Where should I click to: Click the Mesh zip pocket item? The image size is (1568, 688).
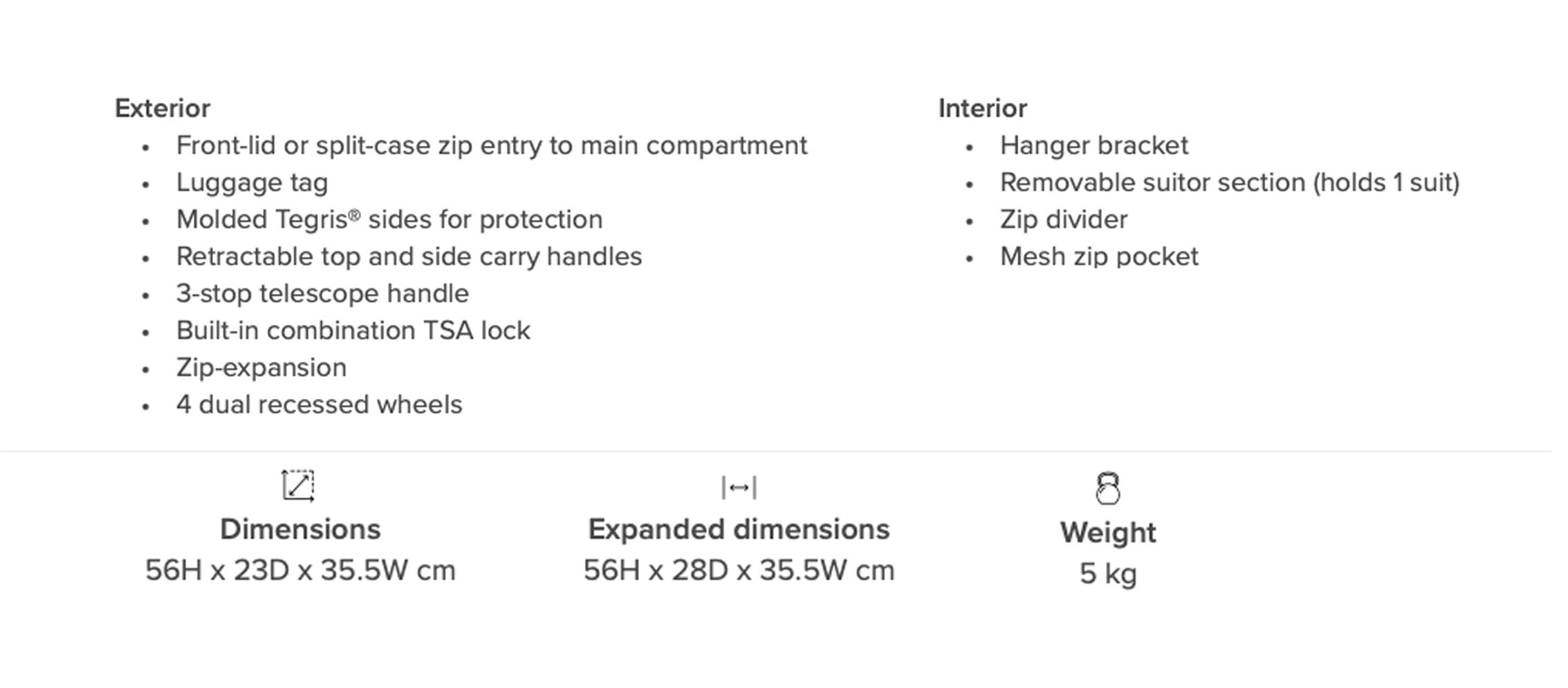(1099, 257)
